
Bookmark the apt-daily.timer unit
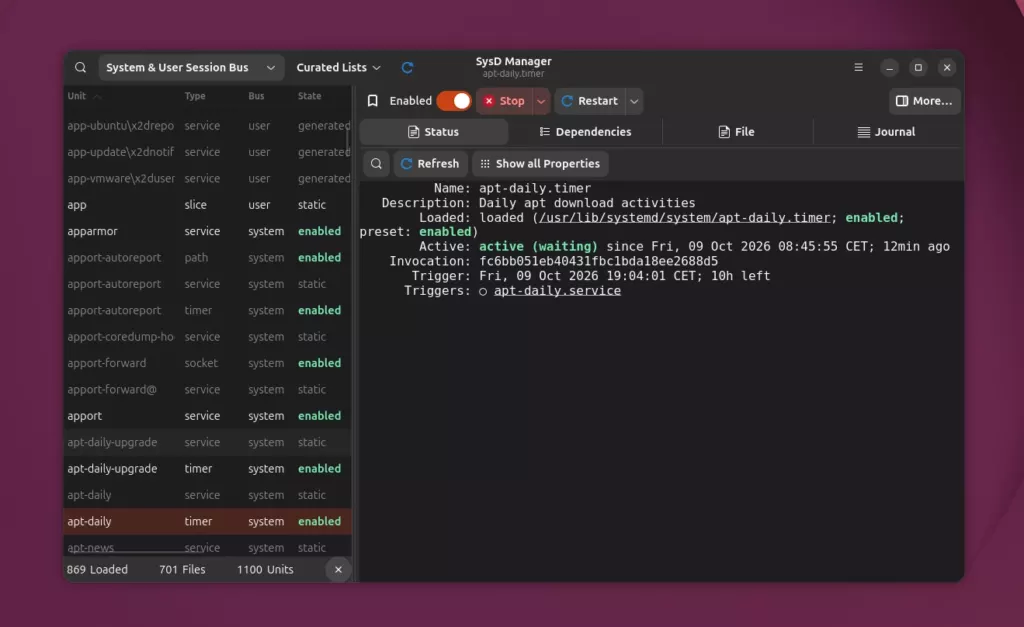(373, 101)
